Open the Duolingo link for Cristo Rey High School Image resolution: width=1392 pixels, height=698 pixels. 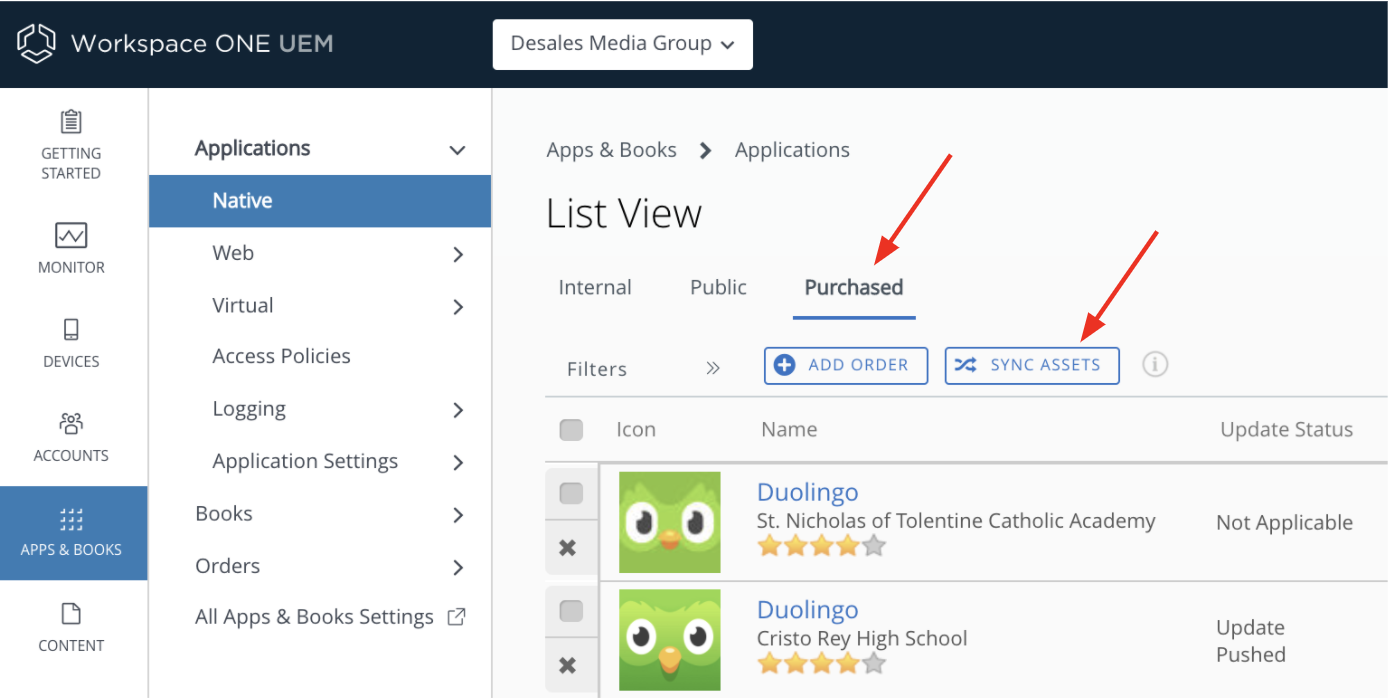[x=807, y=610]
